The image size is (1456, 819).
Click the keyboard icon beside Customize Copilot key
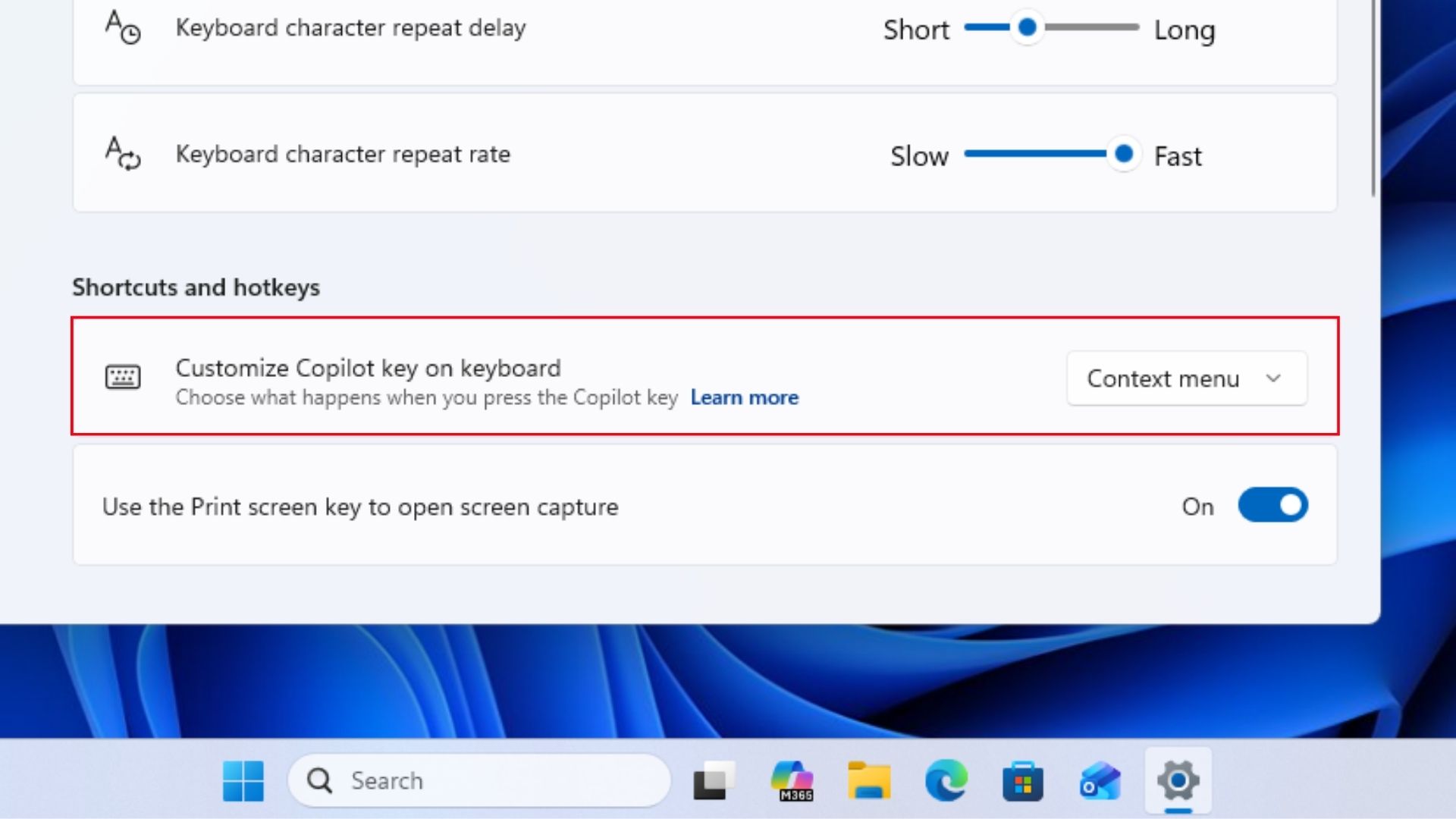[123, 377]
